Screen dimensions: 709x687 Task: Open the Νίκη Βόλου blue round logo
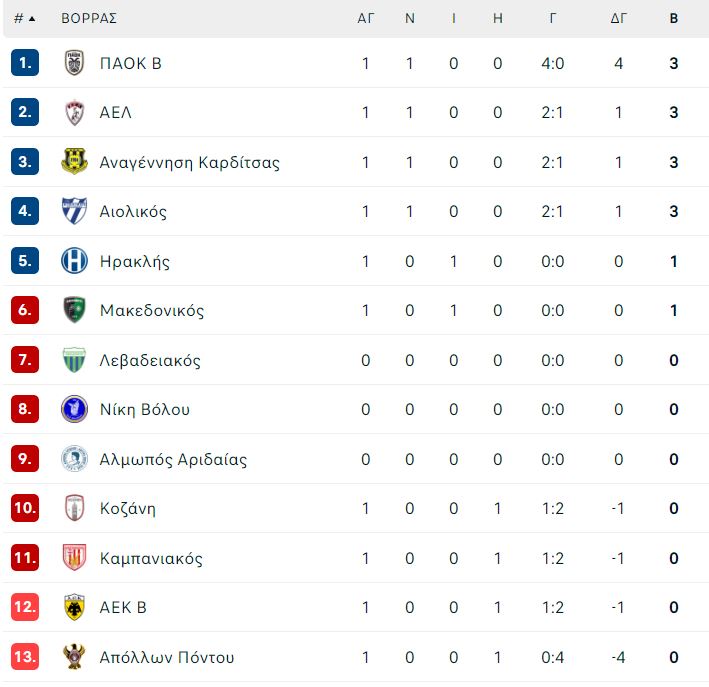point(74,409)
